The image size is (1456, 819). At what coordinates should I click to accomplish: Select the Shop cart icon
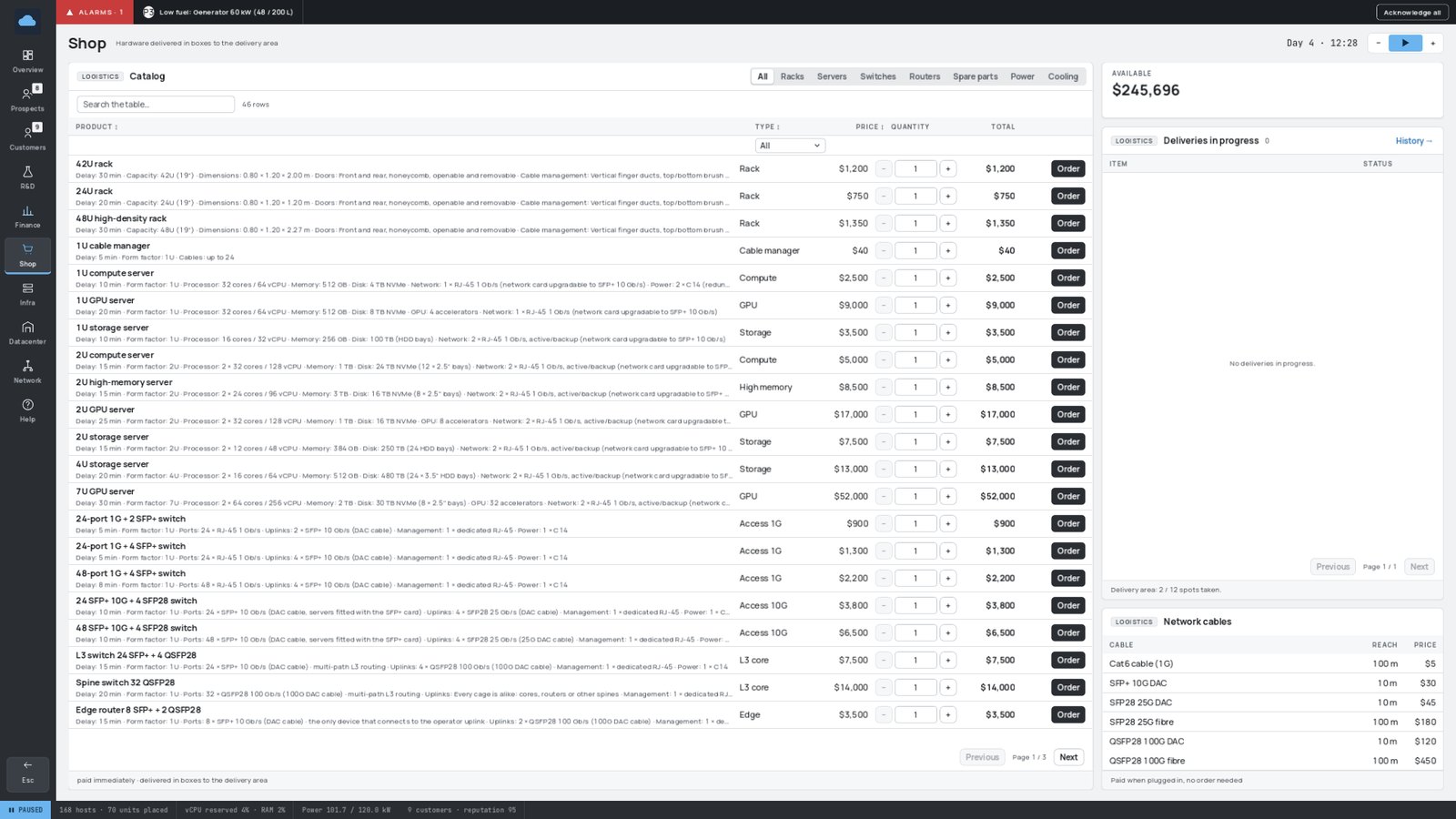(x=27, y=256)
